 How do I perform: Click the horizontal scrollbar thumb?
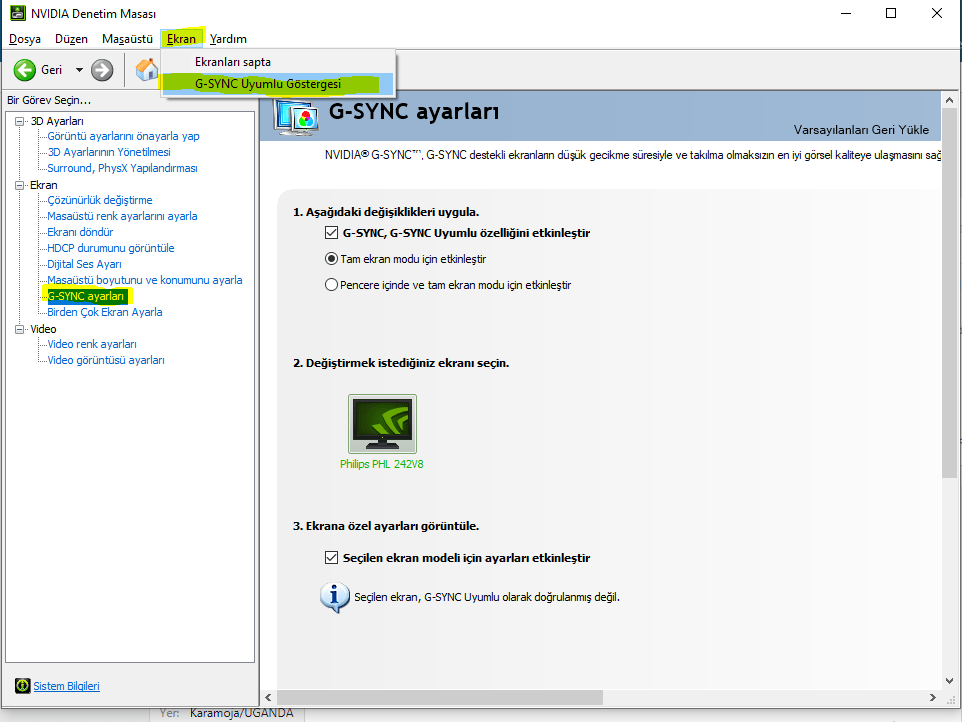point(440,697)
